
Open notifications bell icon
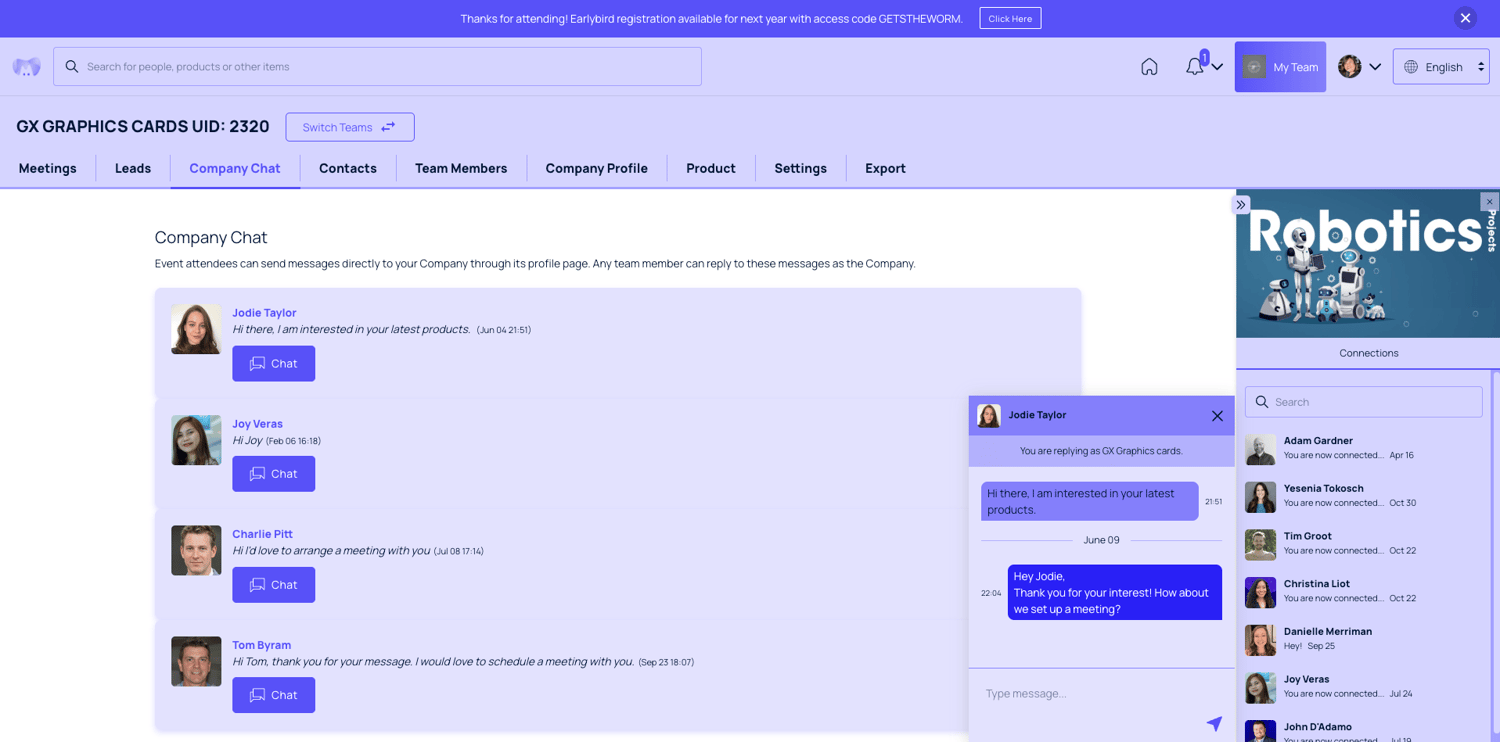coord(1195,67)
